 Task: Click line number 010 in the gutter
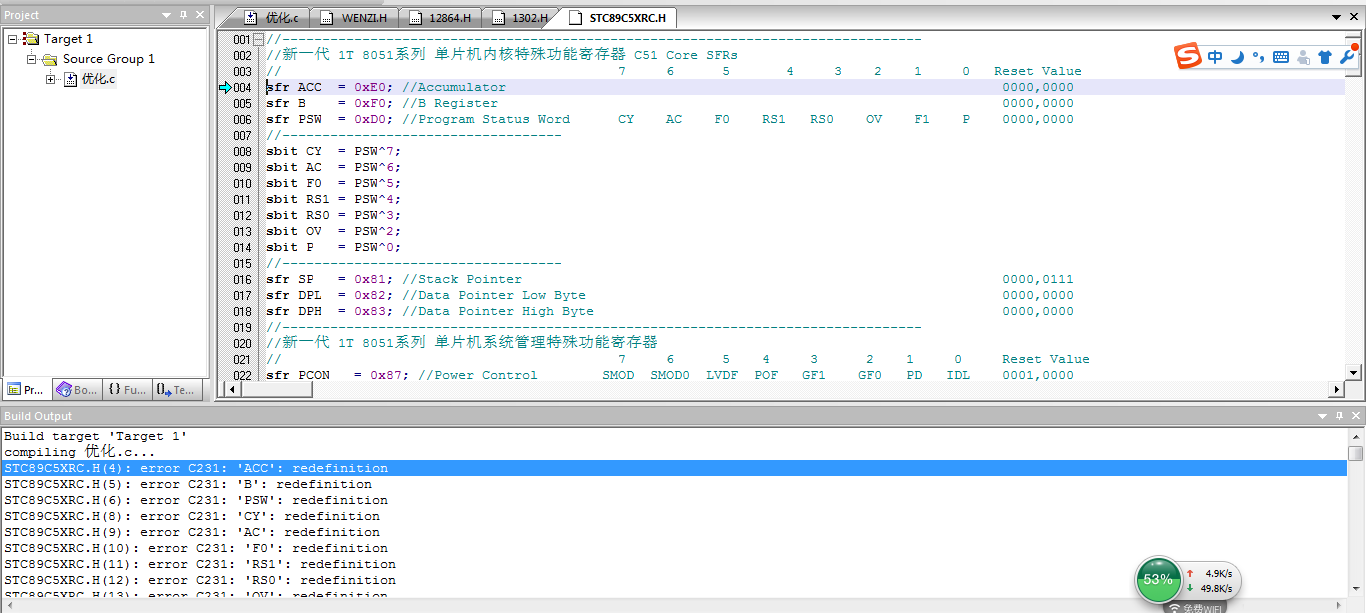point(242,183)
